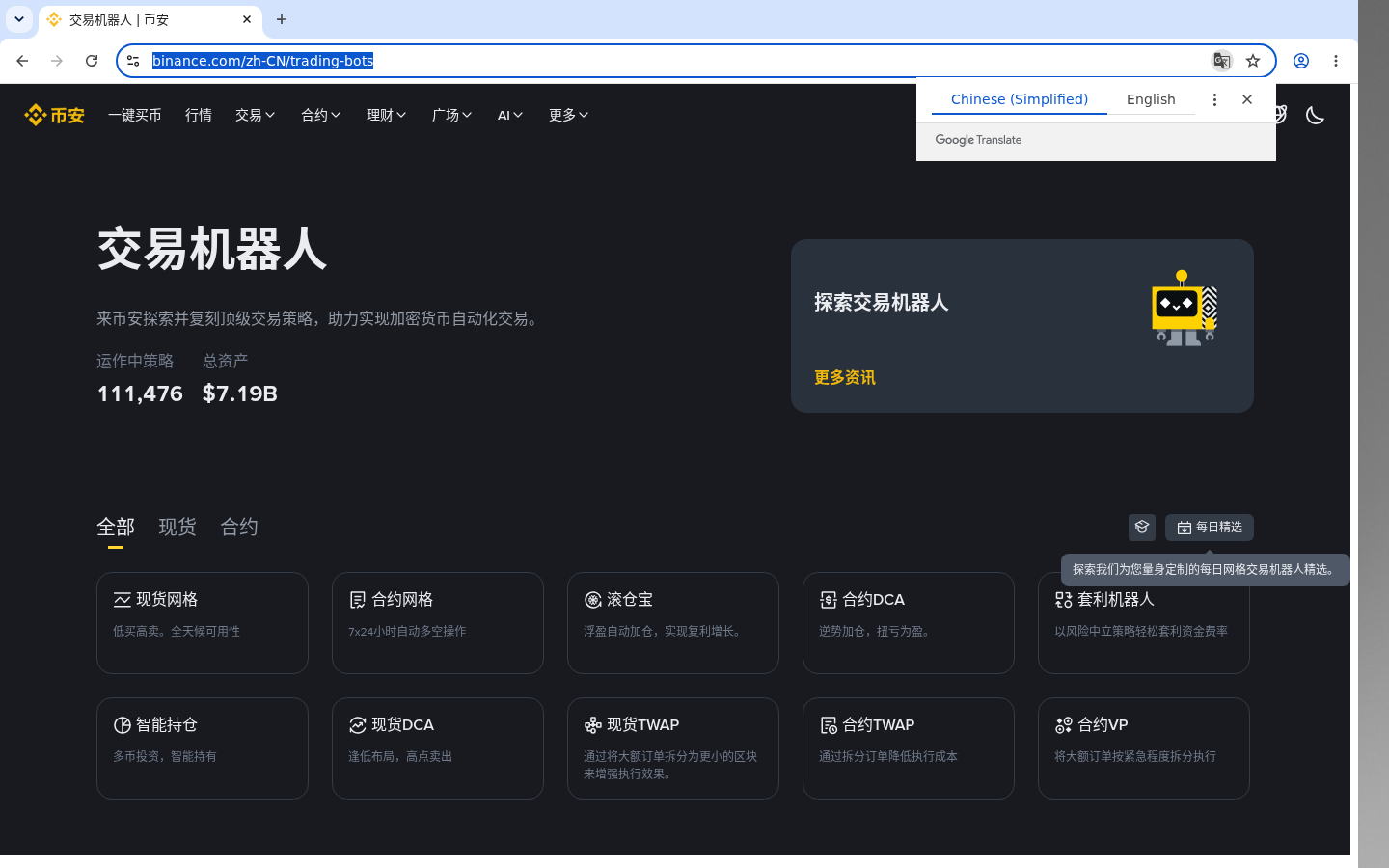Open the Google Translate icon in address bar
This screenshot has height=868, width=1389.
click(x=1221, y=61)
